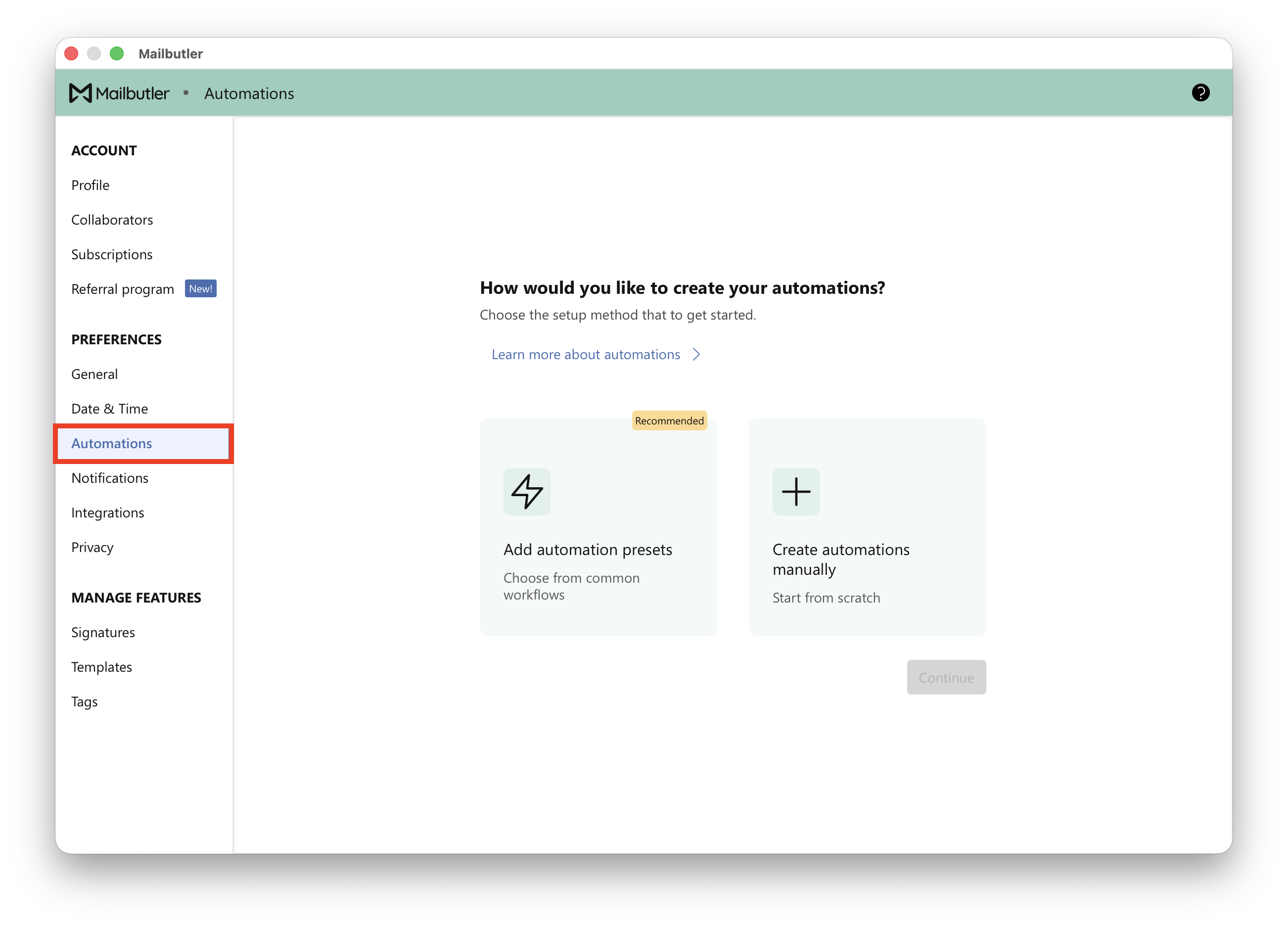Choose the Create automations manually card
1288x927 pixels.
tap(867, 527)
